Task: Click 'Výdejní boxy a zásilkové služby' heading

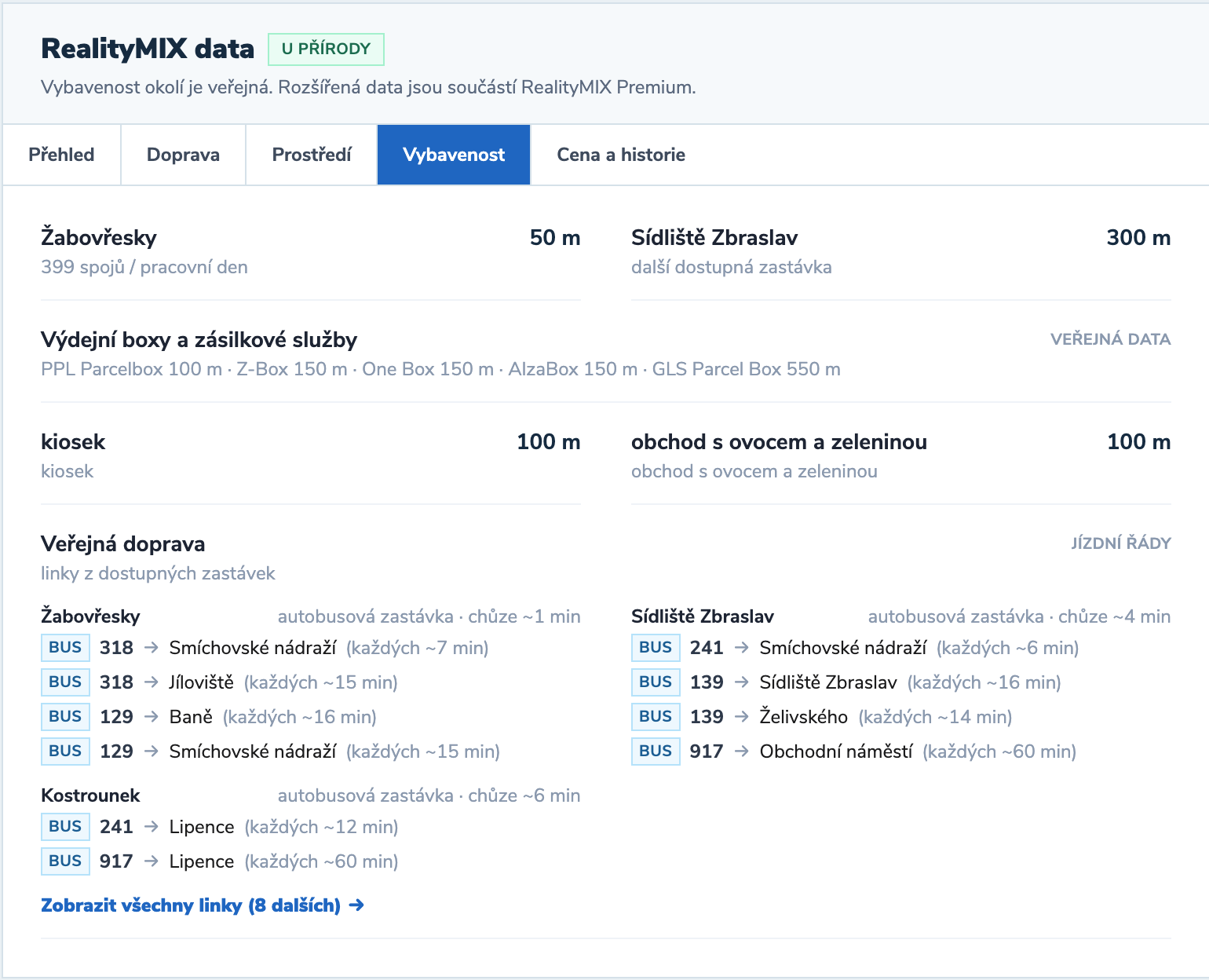Action: (x=199, y=340)
